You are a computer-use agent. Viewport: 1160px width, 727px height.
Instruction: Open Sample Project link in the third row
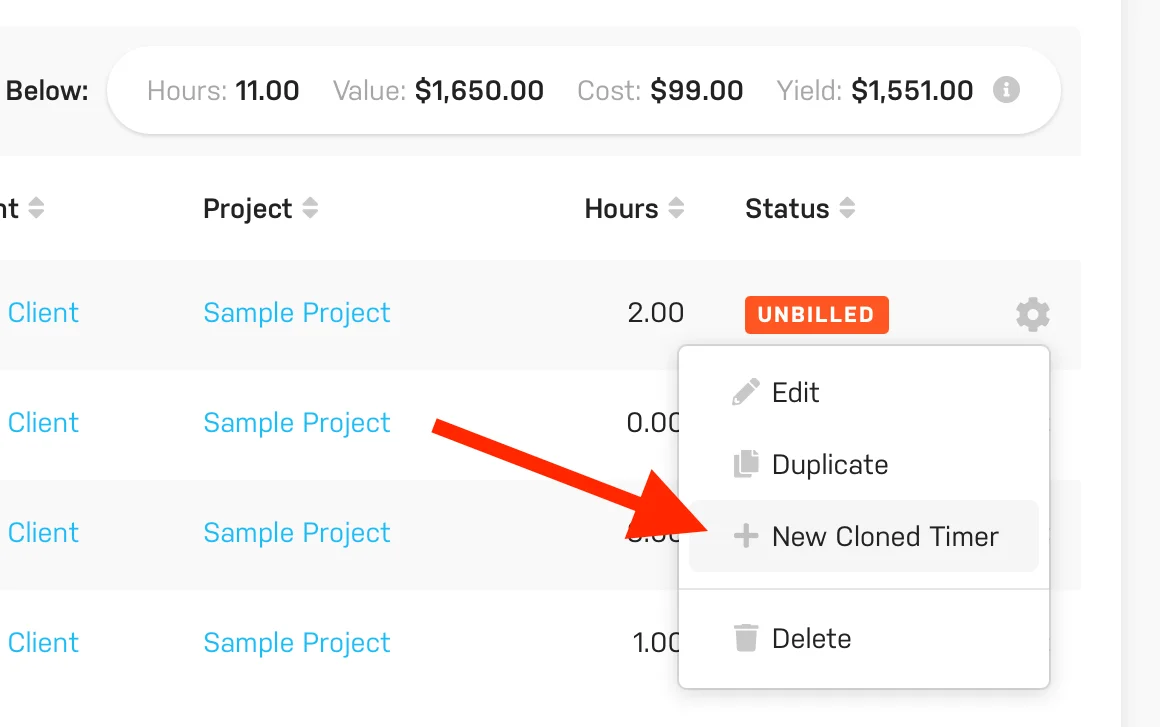point(297,533)
